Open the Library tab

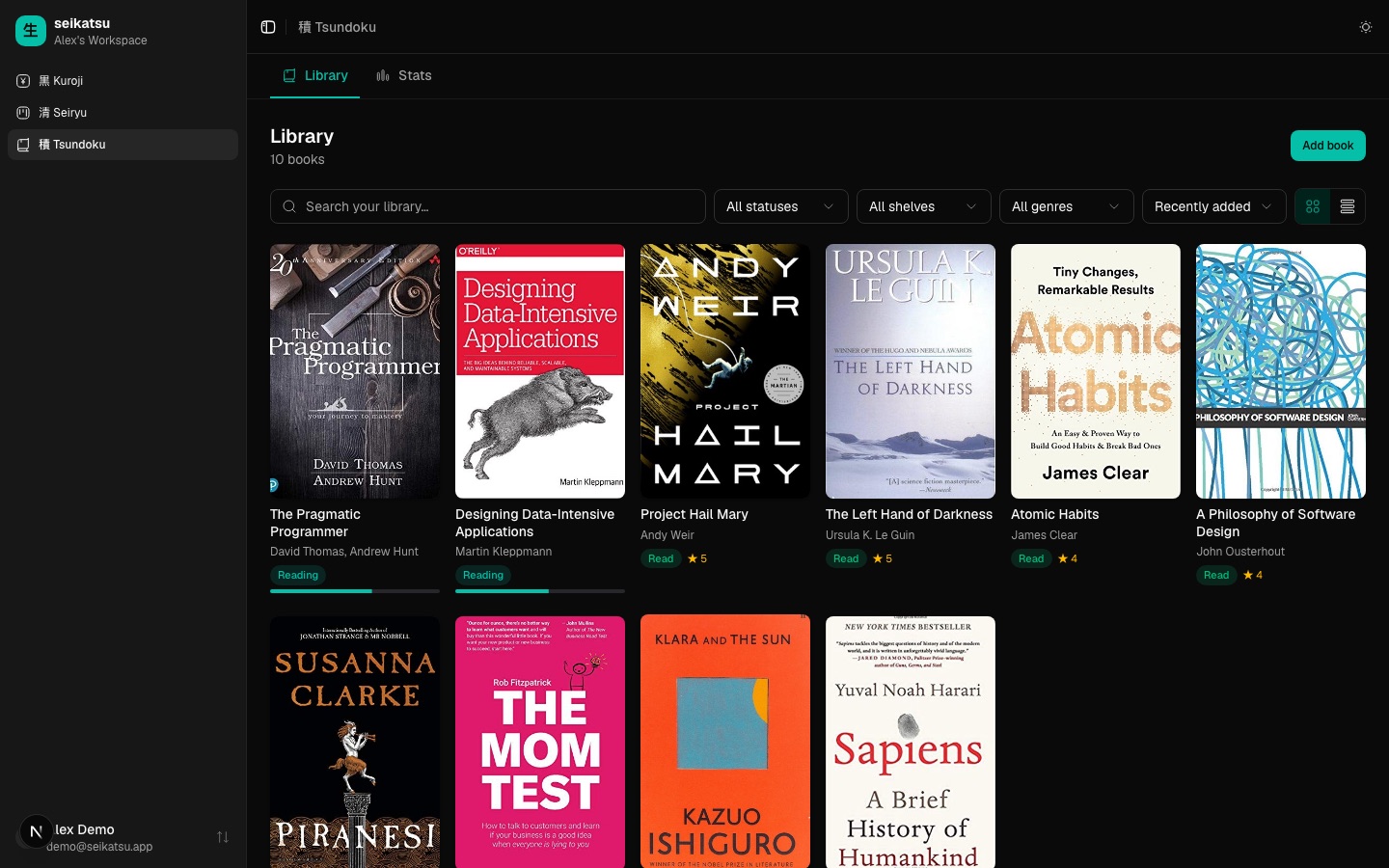pyautogui.click(x=315, y=75)
